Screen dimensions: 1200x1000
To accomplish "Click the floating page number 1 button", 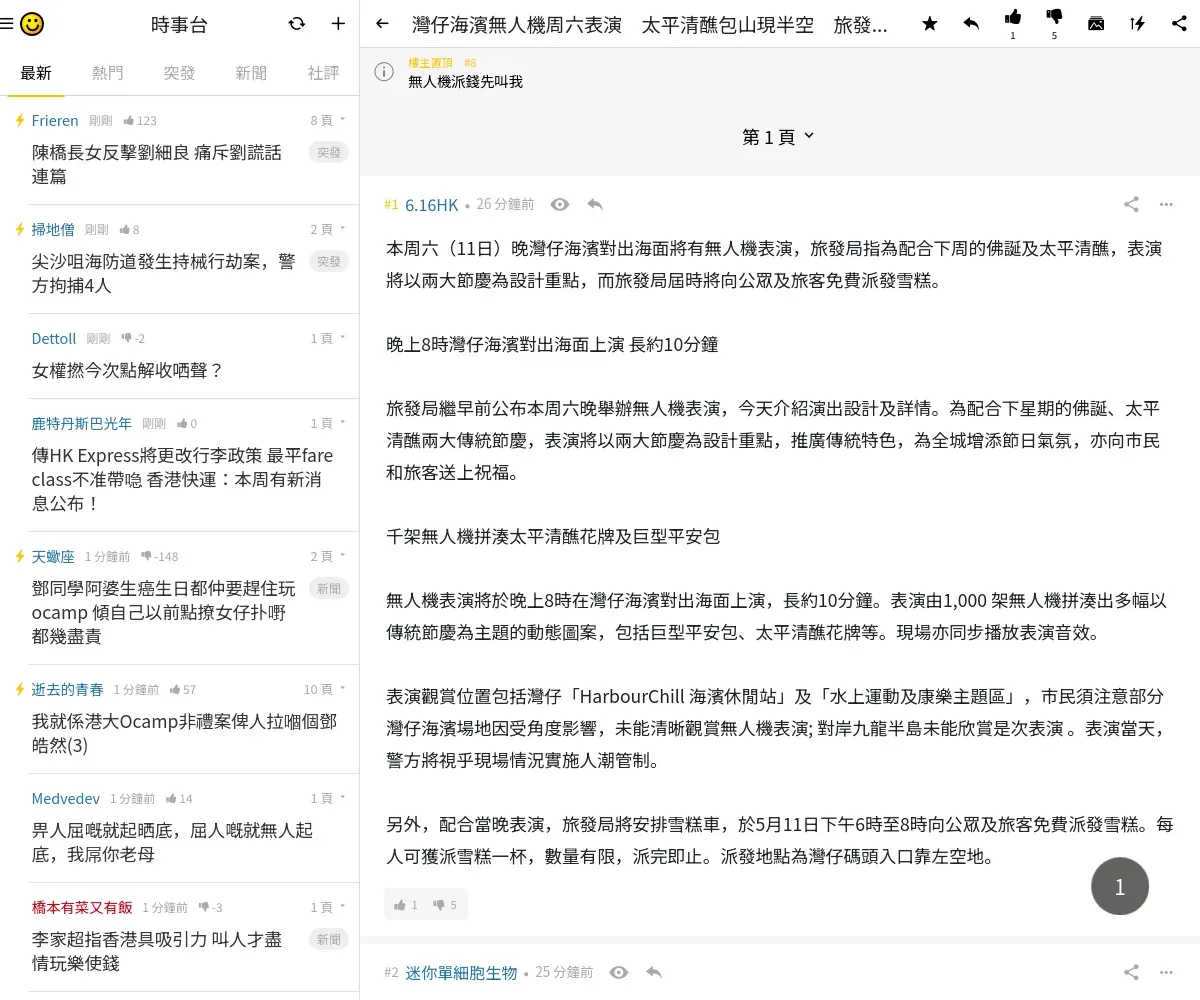I will [1119, 886].
